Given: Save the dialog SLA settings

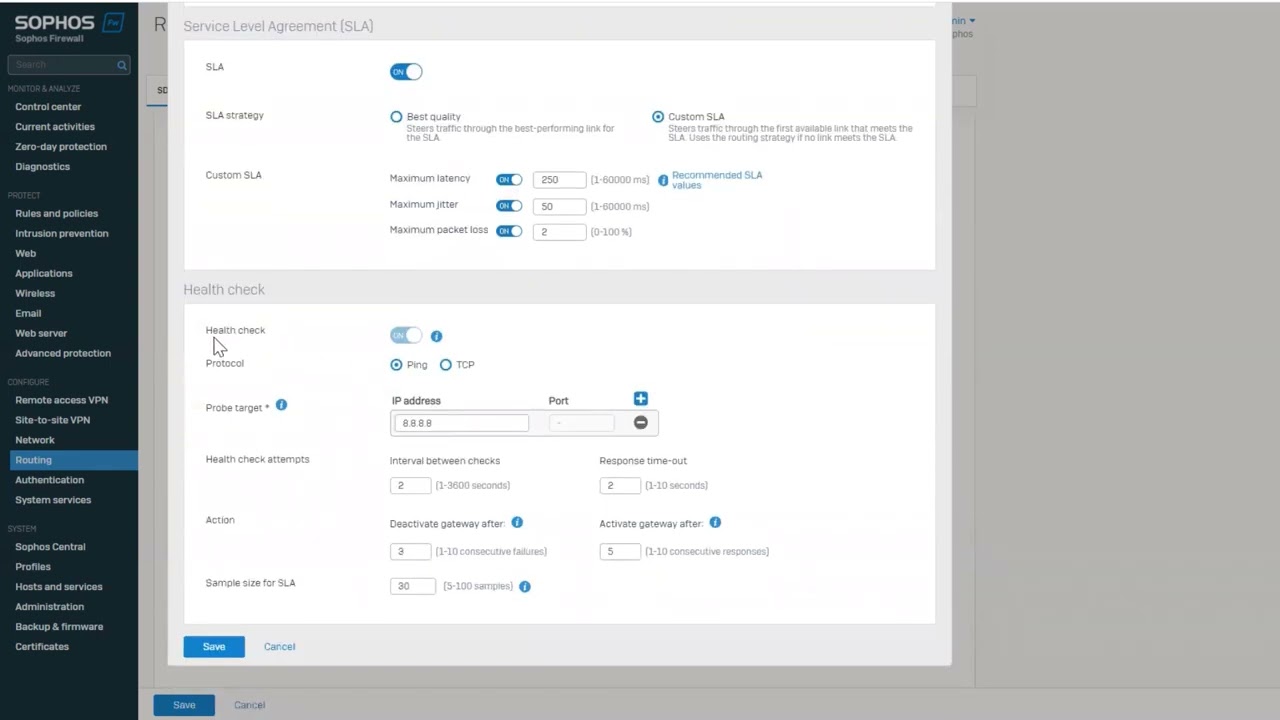Looking at the screenshot, I should (x=214, y=647).
